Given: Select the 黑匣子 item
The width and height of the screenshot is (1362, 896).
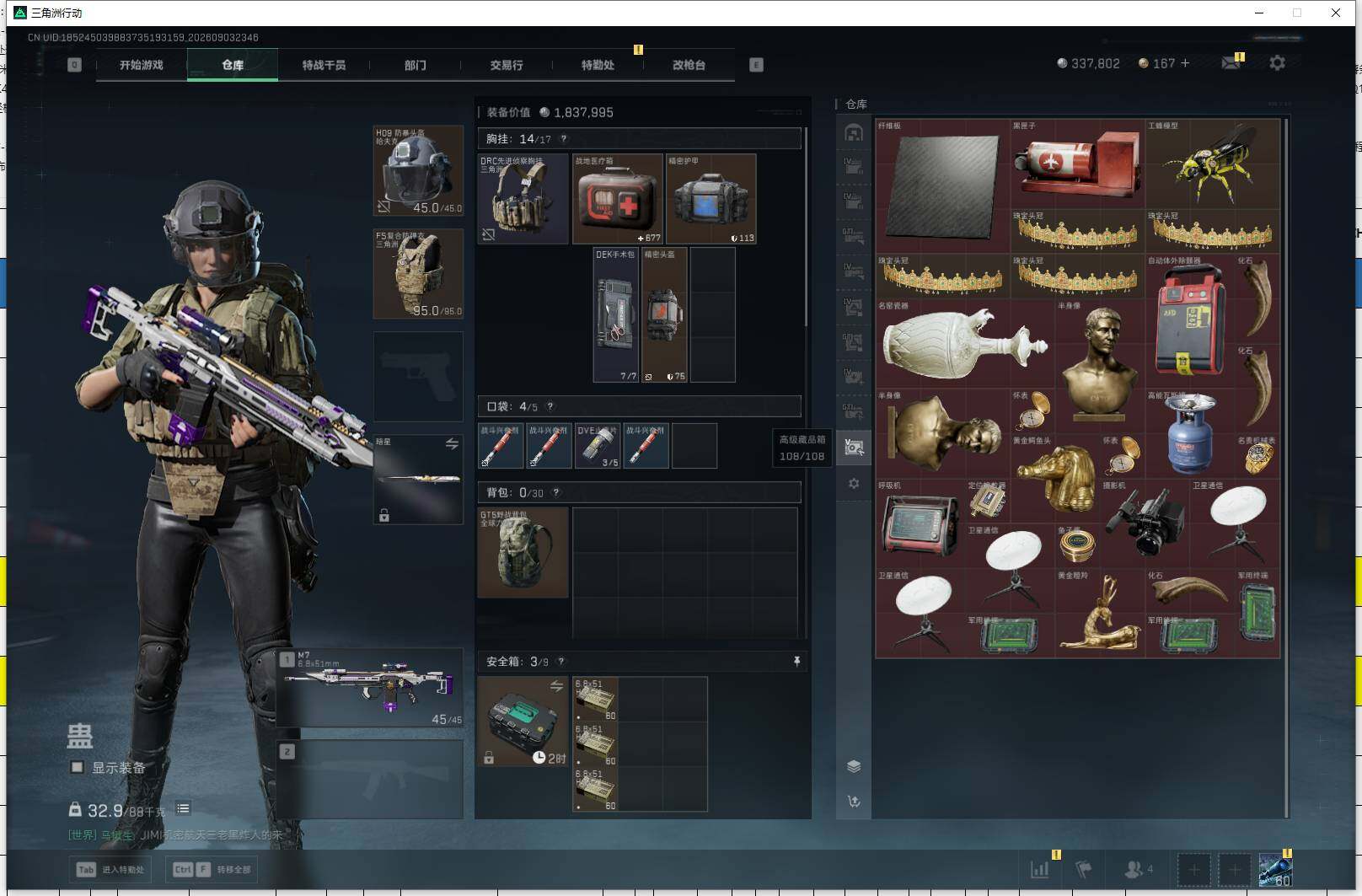Looking at the screenshot, I should [1078, 164].
